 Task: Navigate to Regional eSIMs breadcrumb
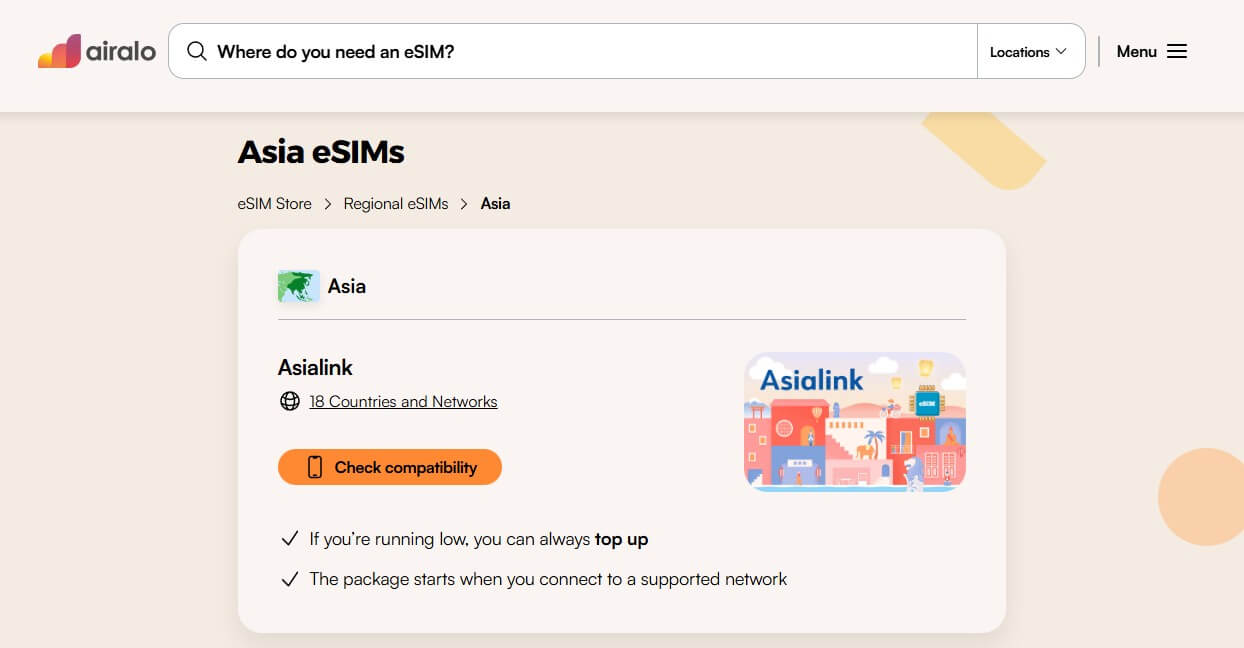(x=396, y=203)
